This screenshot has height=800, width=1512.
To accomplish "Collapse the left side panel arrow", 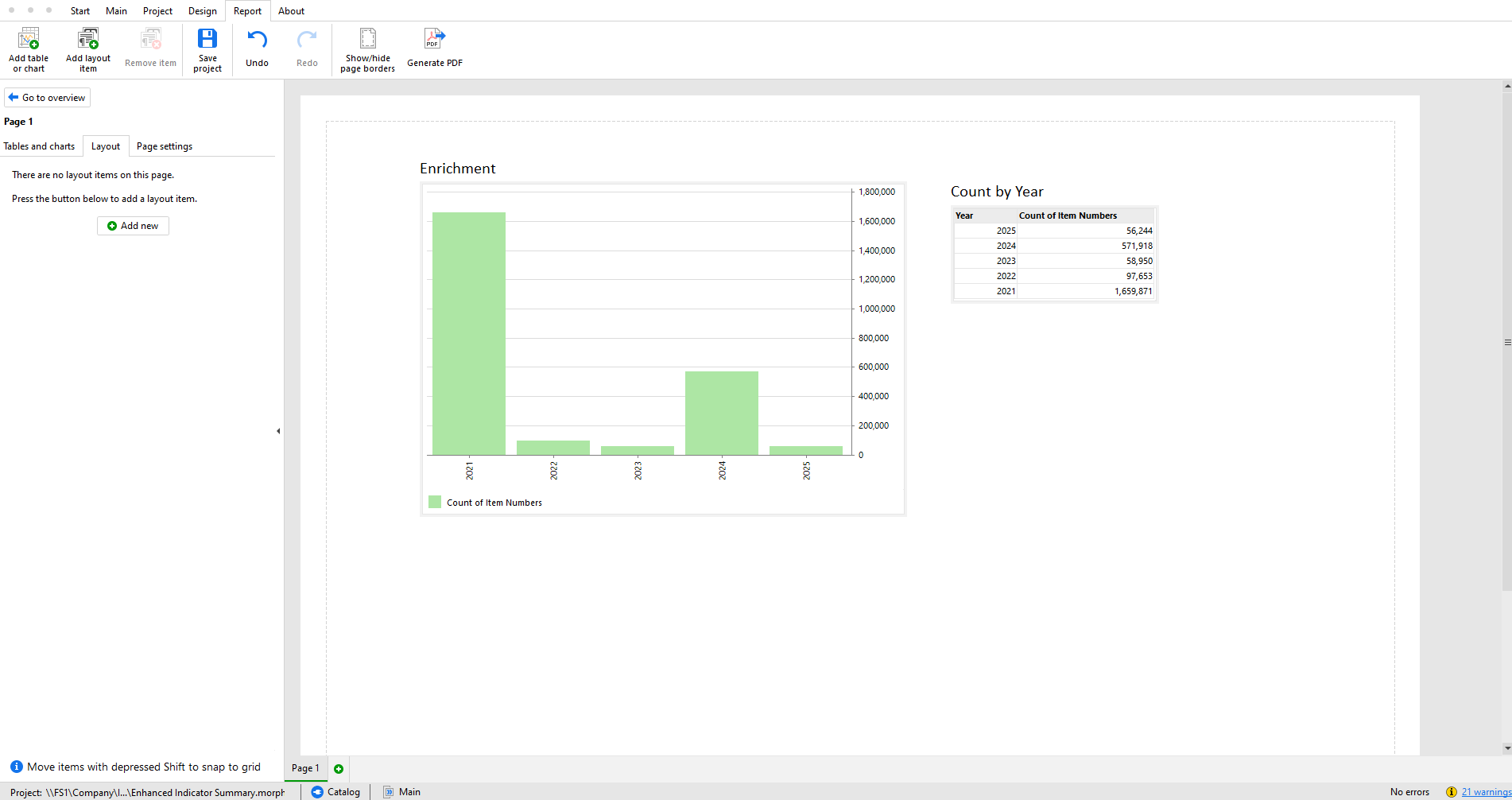I will pos(278,431).
